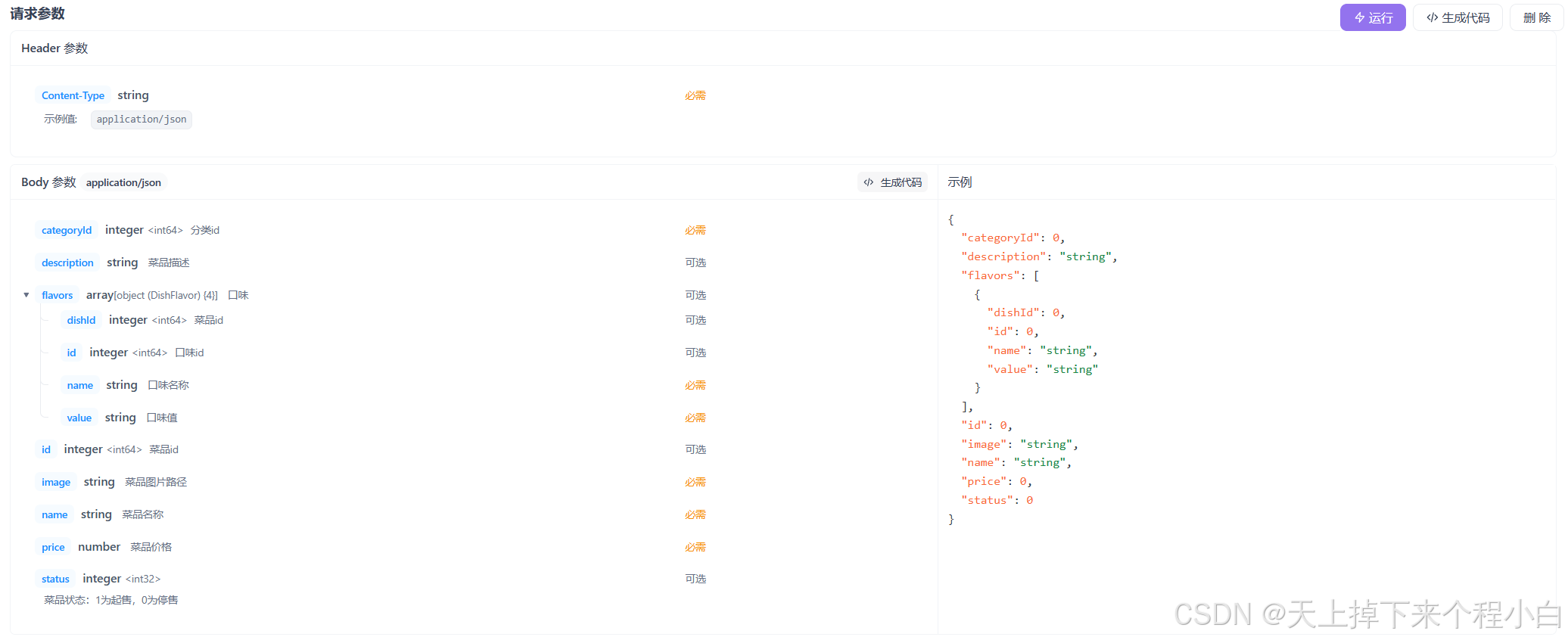1568x640 pixels.
Task: Click the top-level id parameter labeled 菜品id
Action: [46, 449]
